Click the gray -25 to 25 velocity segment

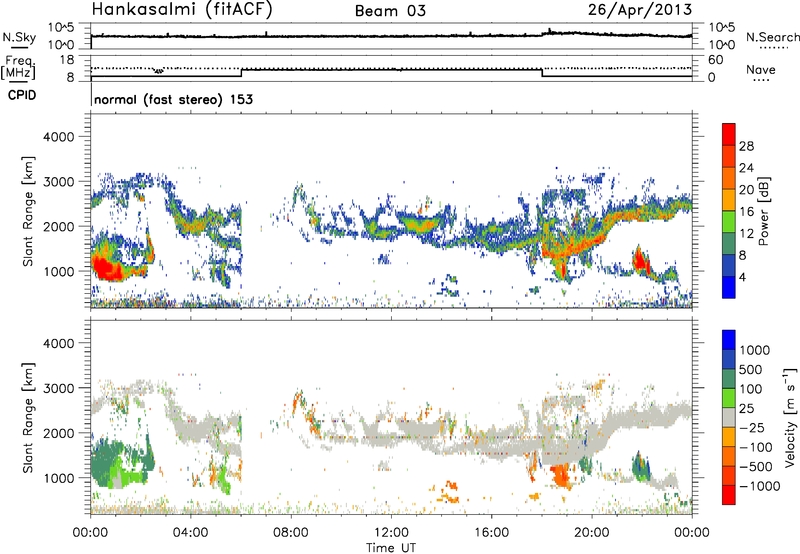click(x=729, y=417)
